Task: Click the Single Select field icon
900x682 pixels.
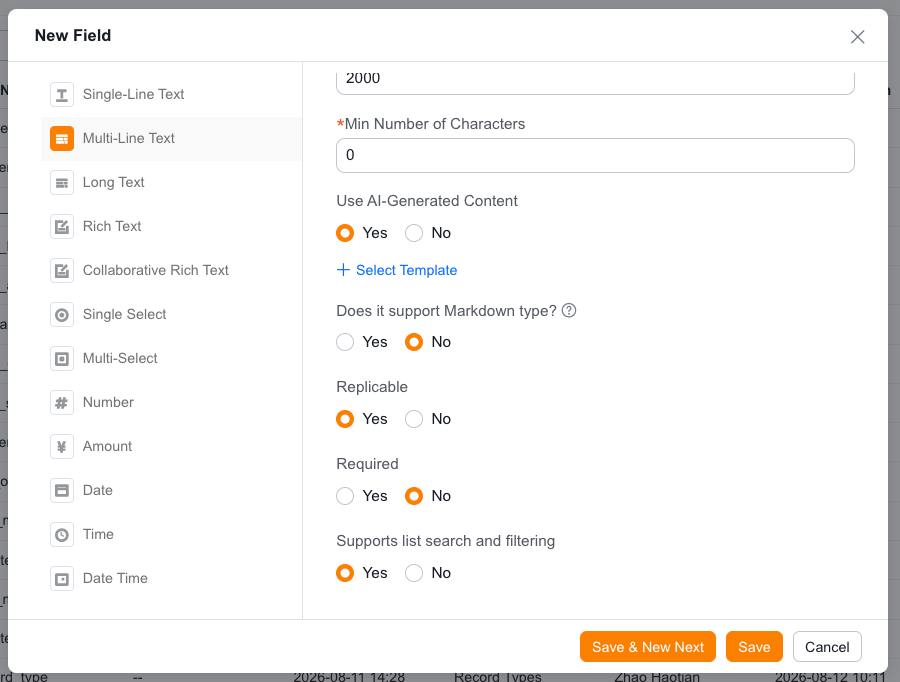Action: (62, 315)
